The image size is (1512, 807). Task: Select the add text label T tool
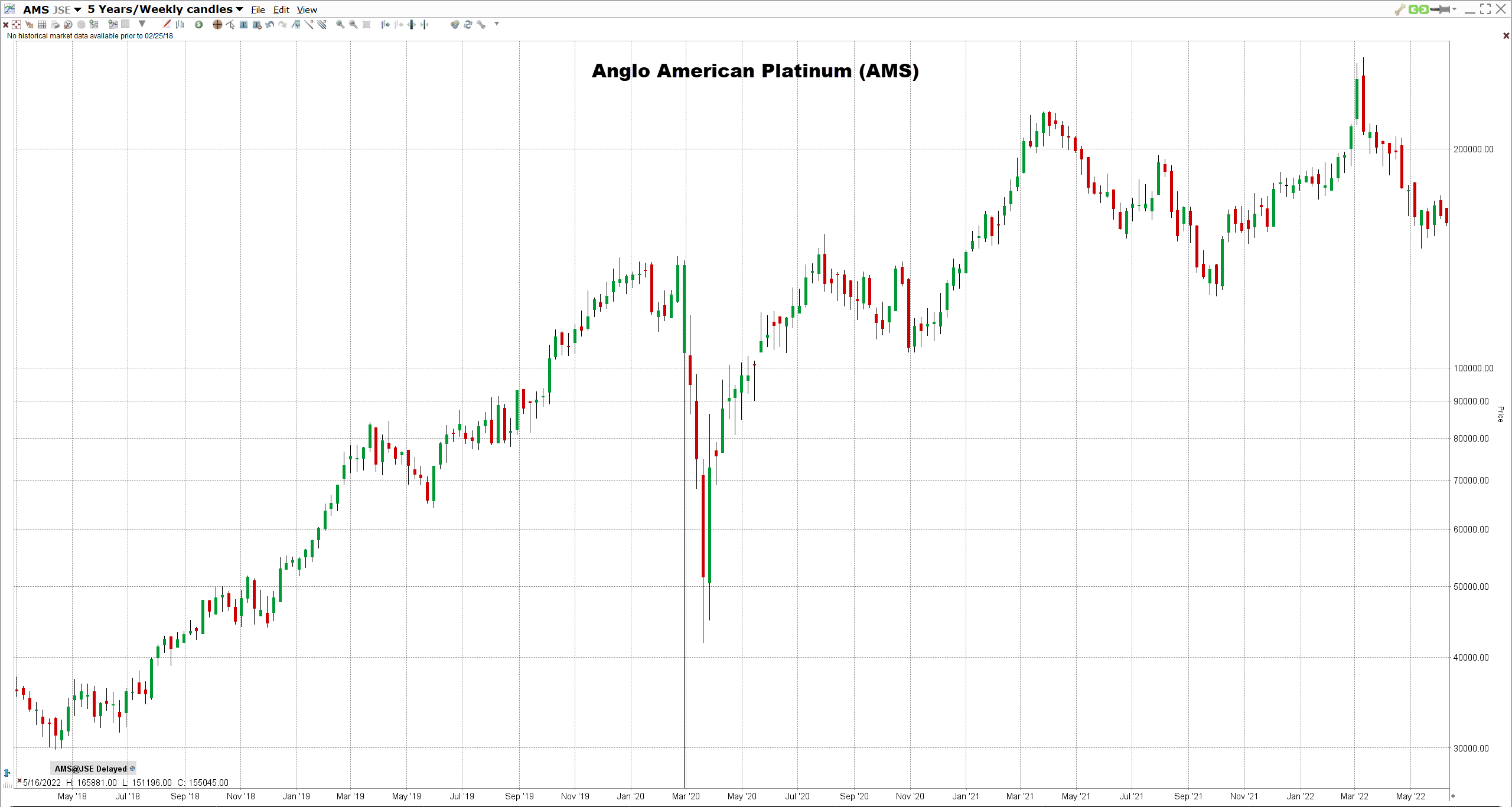pos(243,24)
